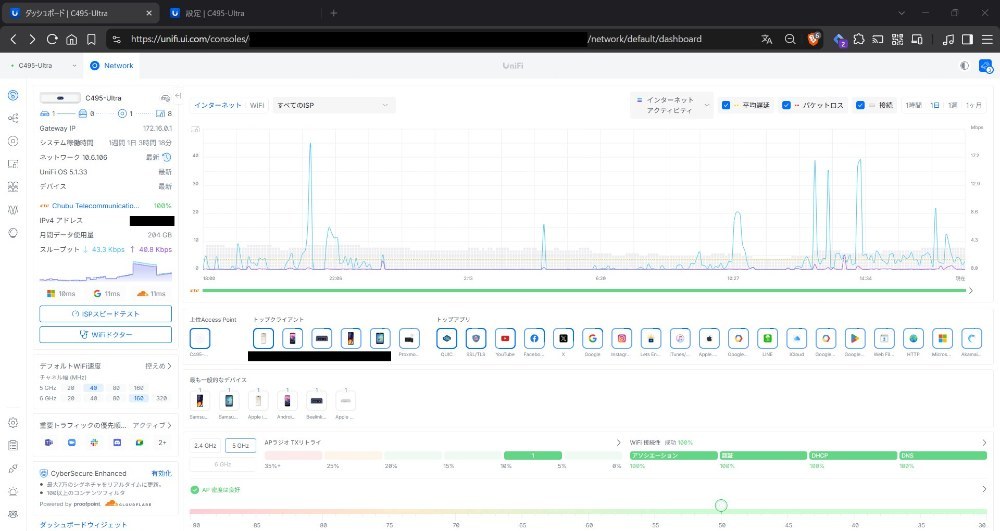Click the Google Play app icon
1000x531 pixels.
coord(855,338)
